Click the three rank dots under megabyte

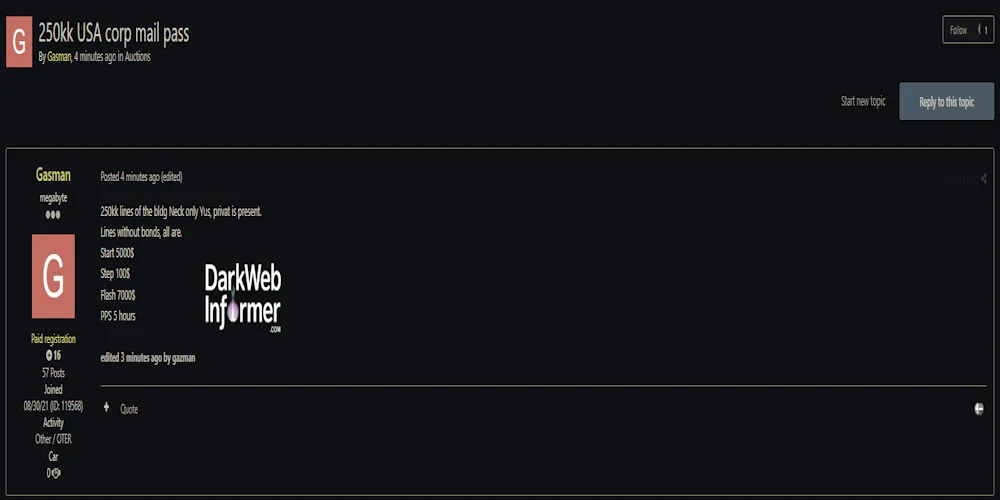click(53, 215)
